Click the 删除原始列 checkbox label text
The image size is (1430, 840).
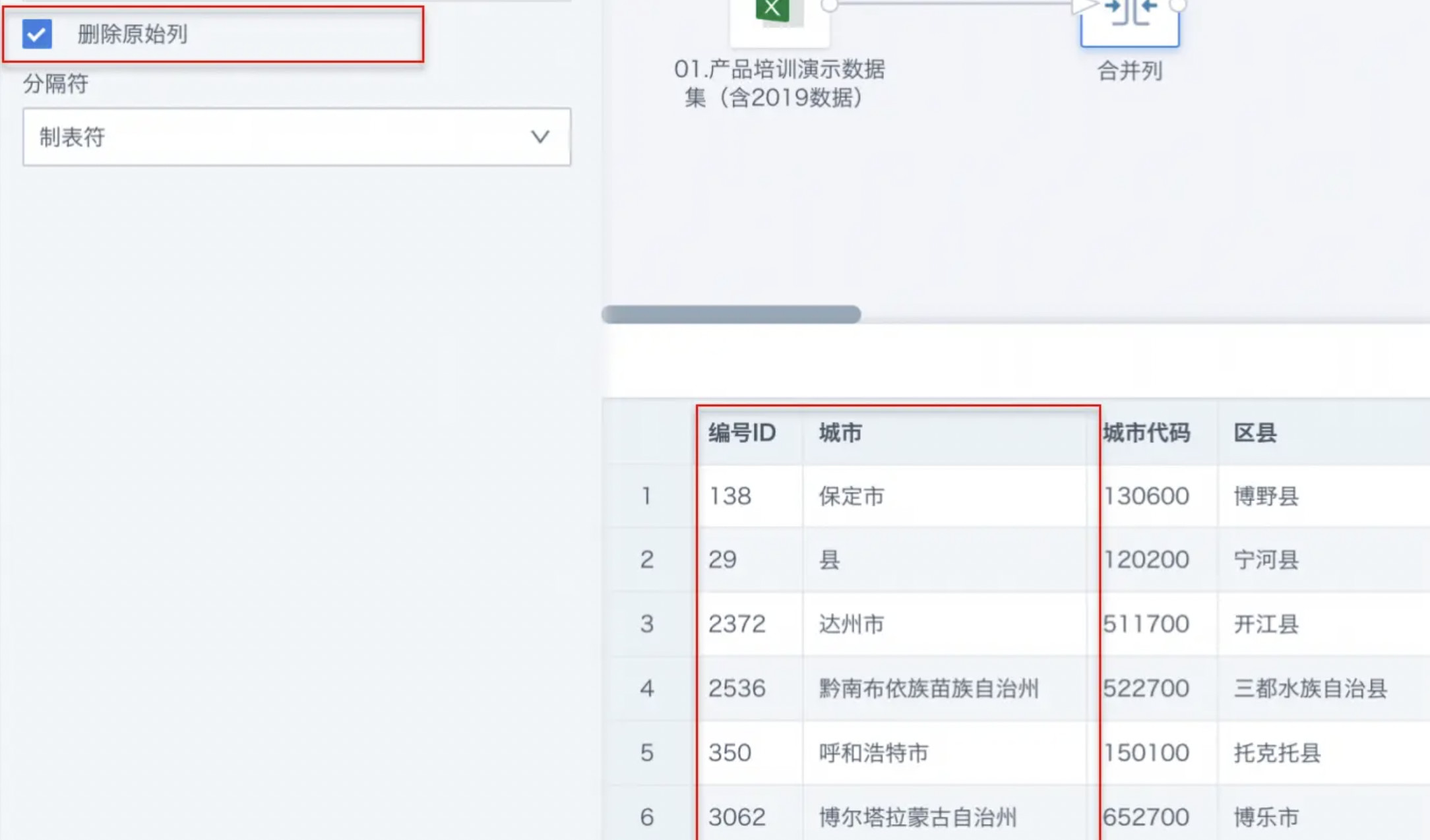click(133, 34)
